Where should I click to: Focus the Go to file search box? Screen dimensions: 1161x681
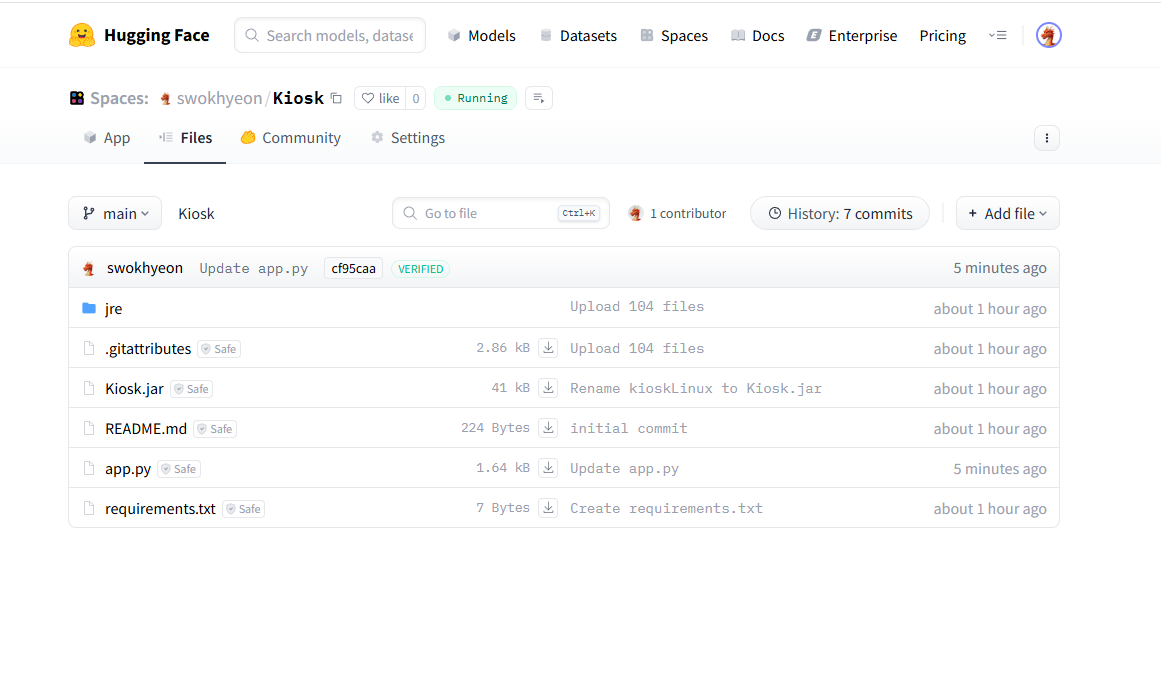tap(501, 213)
